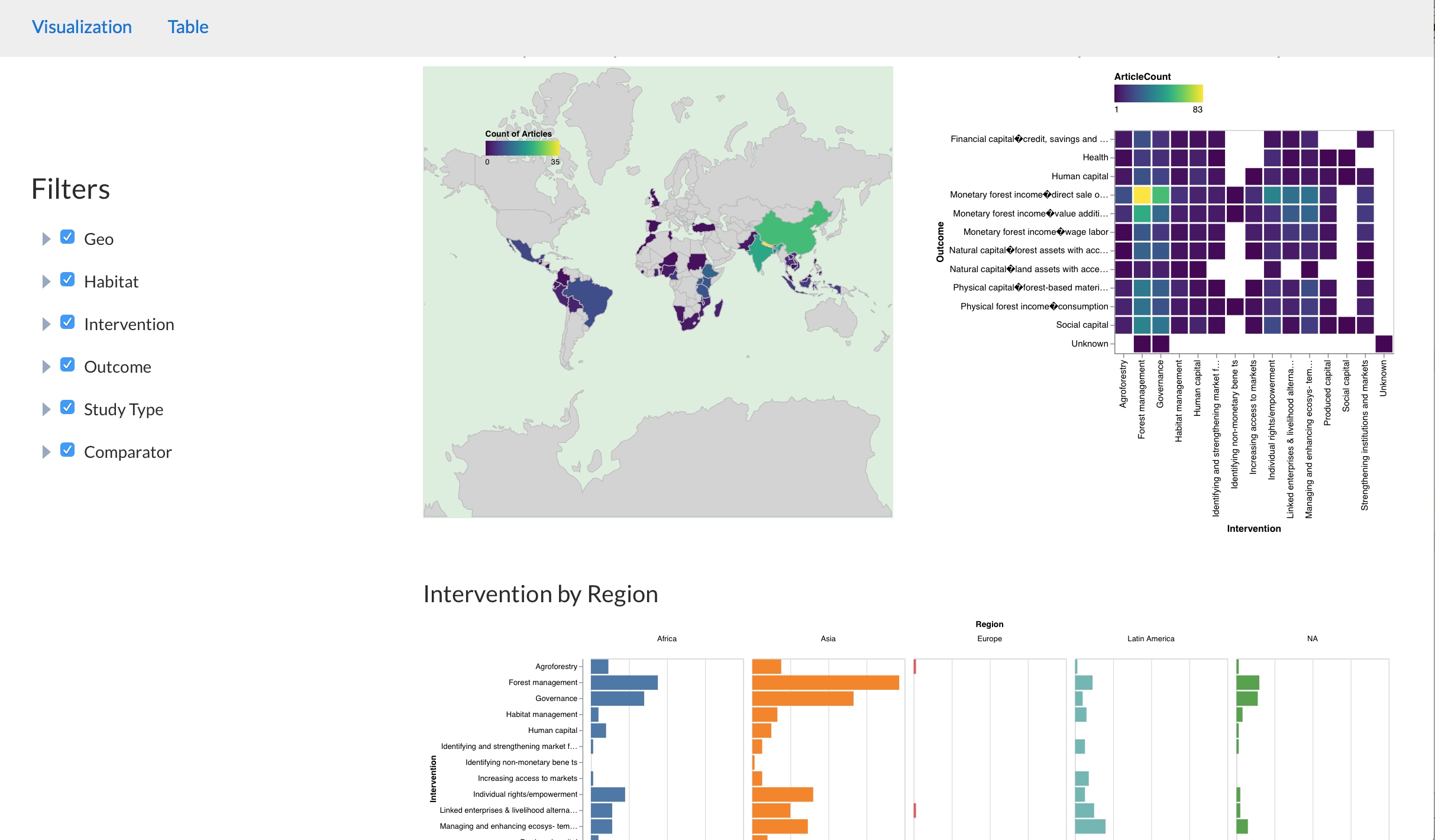Click the Asia Forest management orange bar
1435x840 pixels.
click(x=825, y=683)
